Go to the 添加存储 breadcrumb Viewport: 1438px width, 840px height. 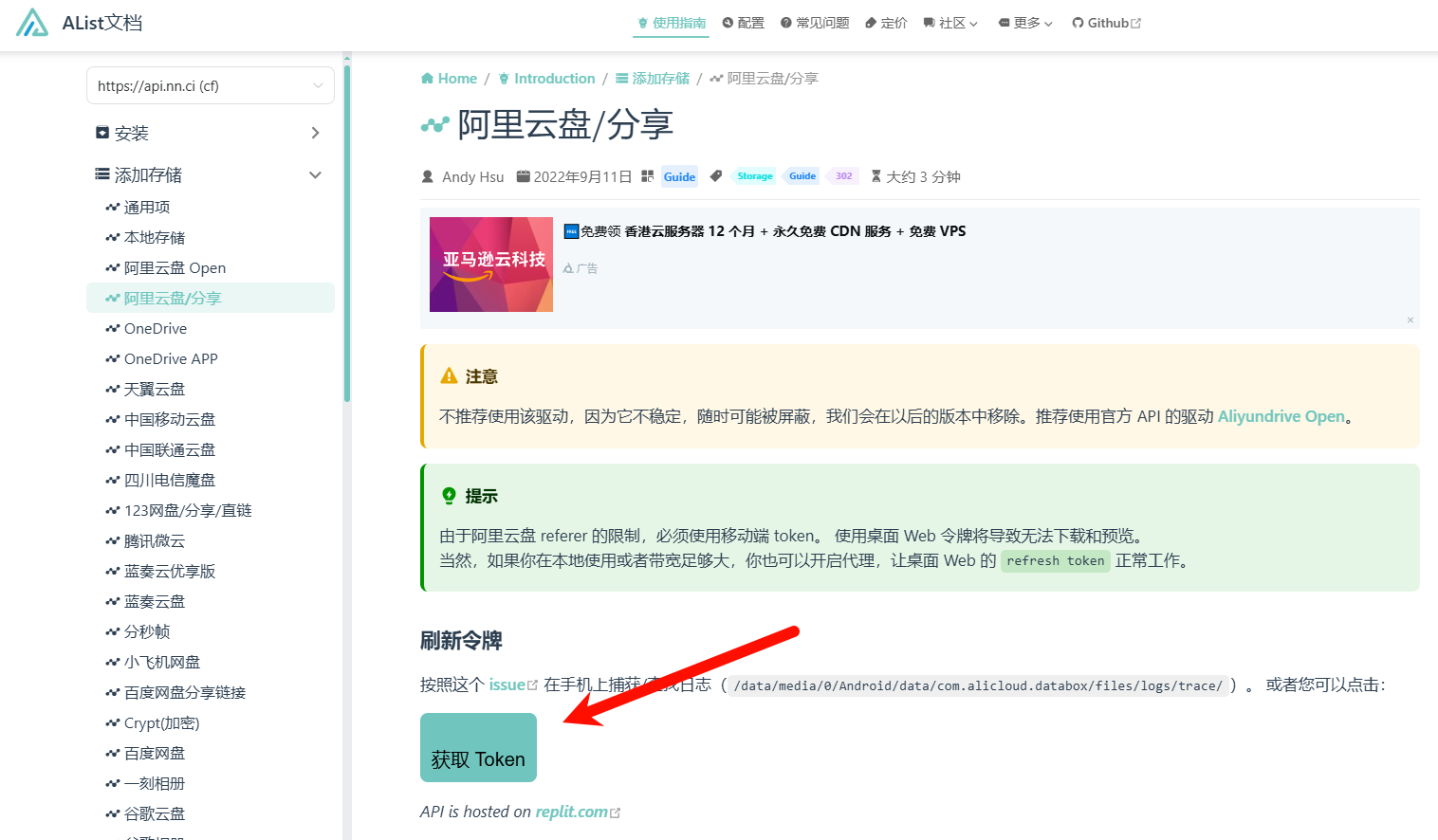click(x=653, y=79)
